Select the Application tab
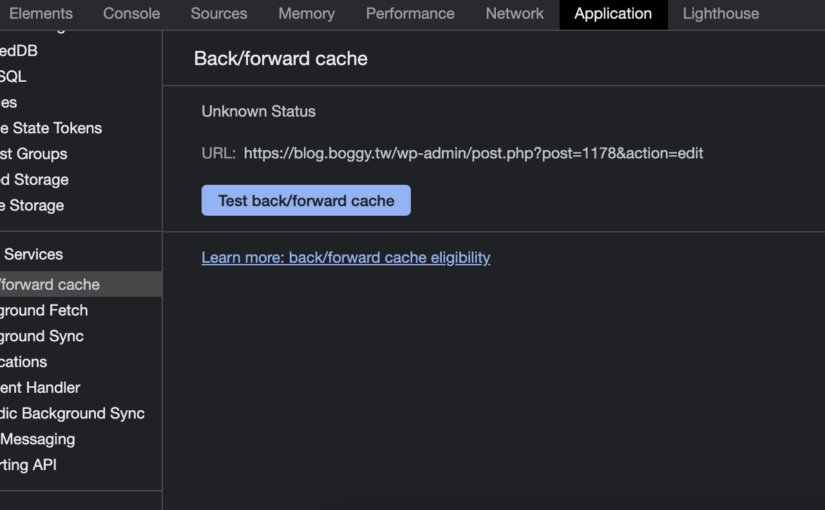Viewport: 825px width, 510px height. click(x=613, y=14)
